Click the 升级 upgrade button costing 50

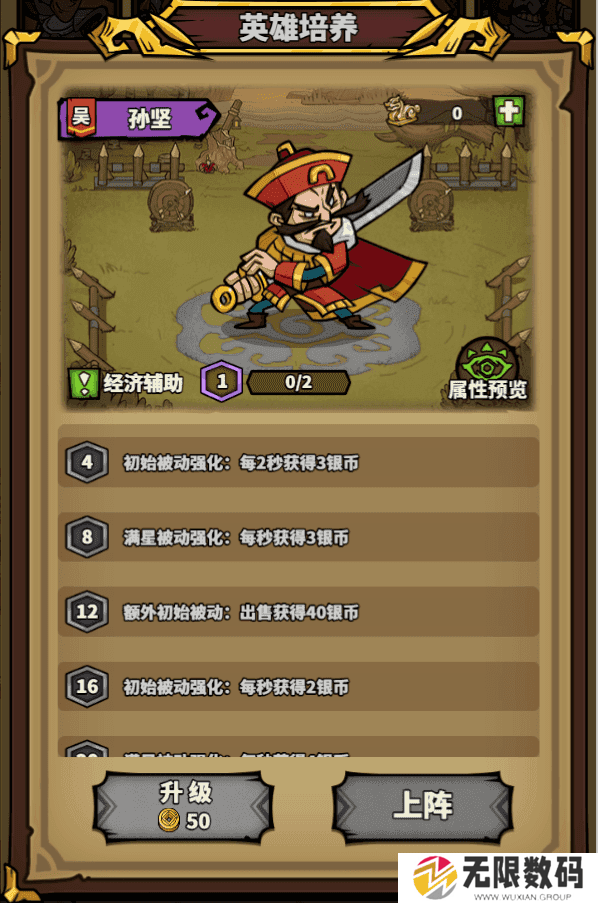184,807
